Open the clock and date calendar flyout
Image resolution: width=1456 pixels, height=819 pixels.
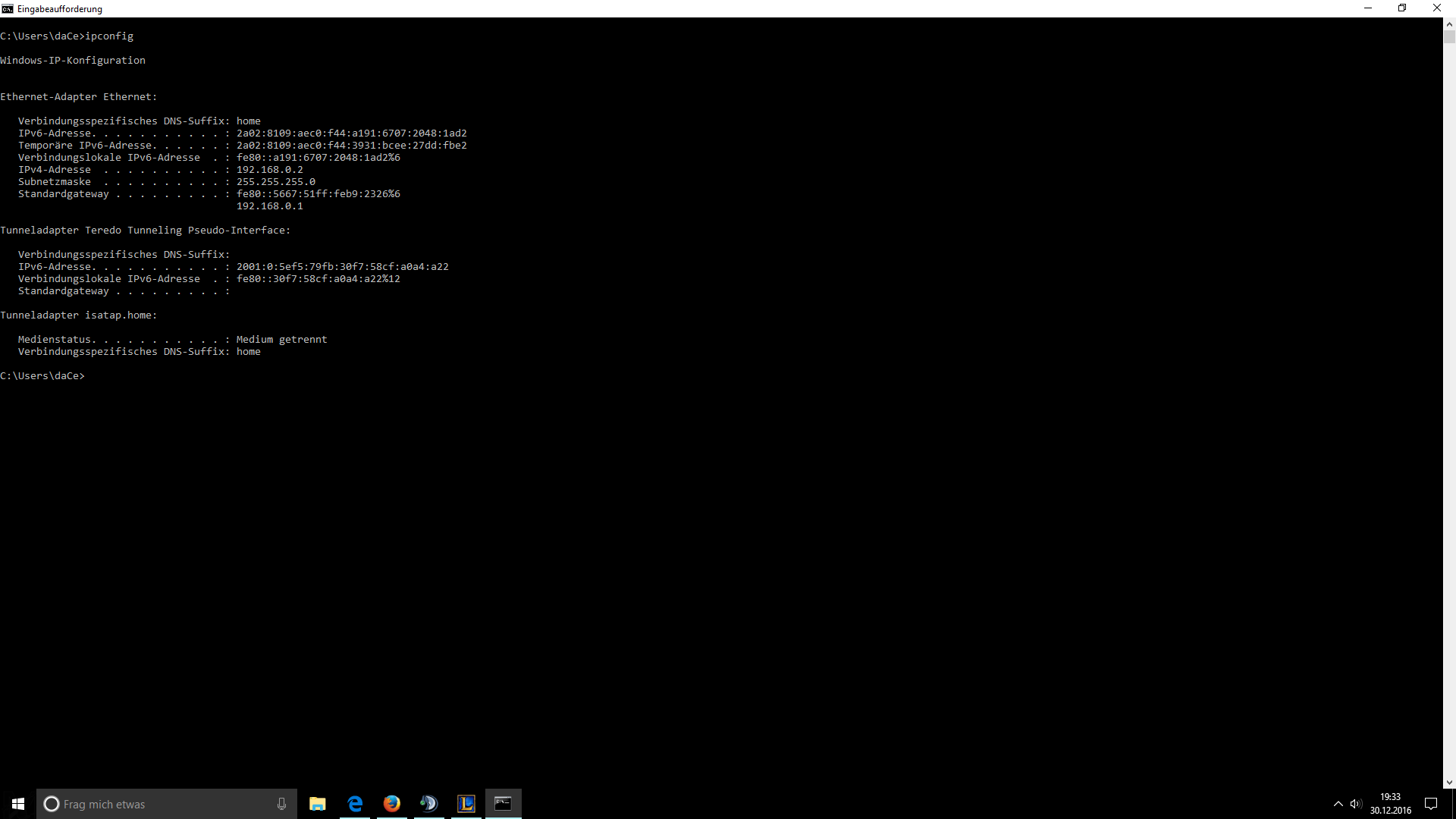click(1390, 804)
